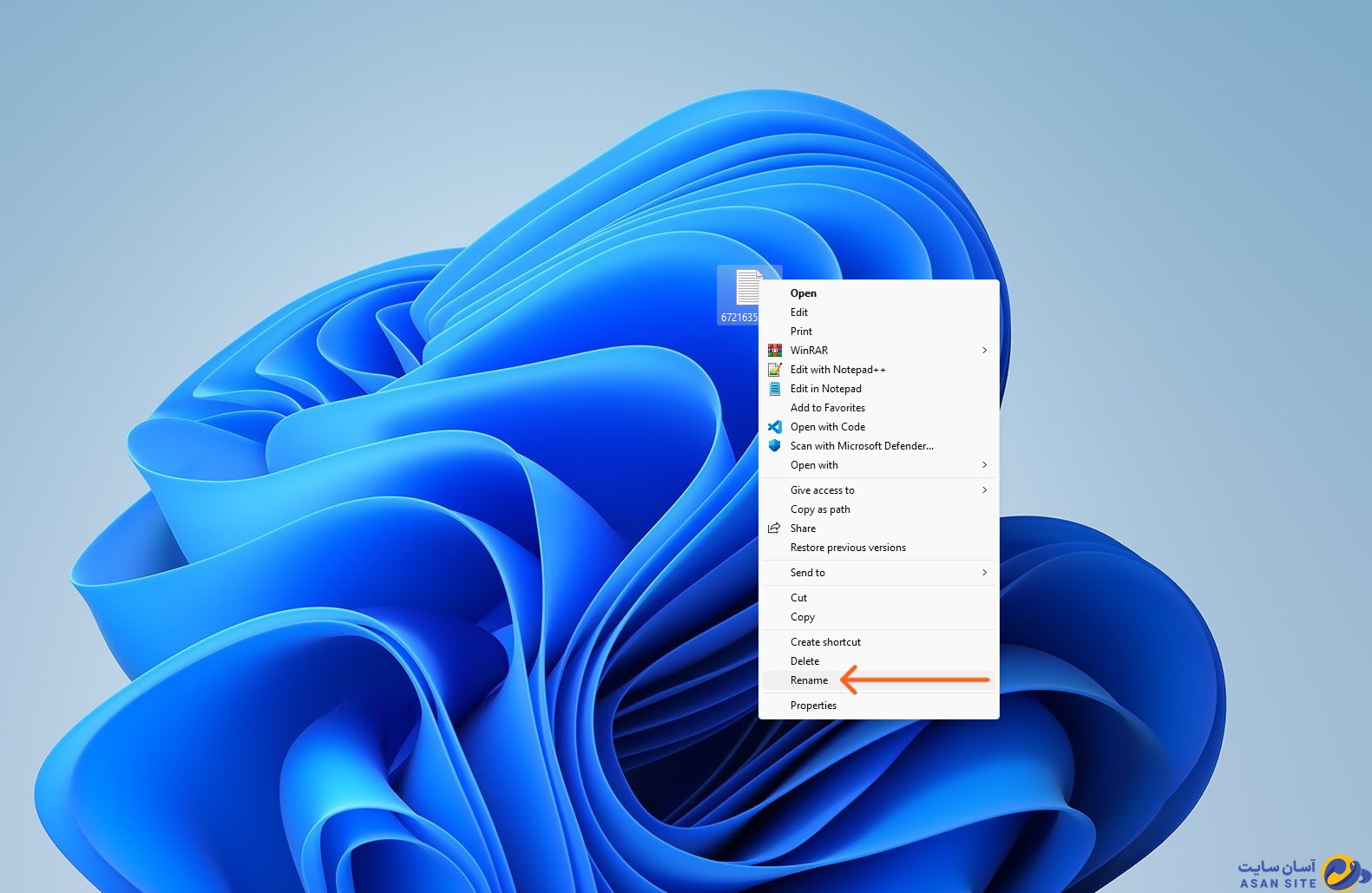
Task: Select Delete in the context menu
Action: [x=804, y=661]
